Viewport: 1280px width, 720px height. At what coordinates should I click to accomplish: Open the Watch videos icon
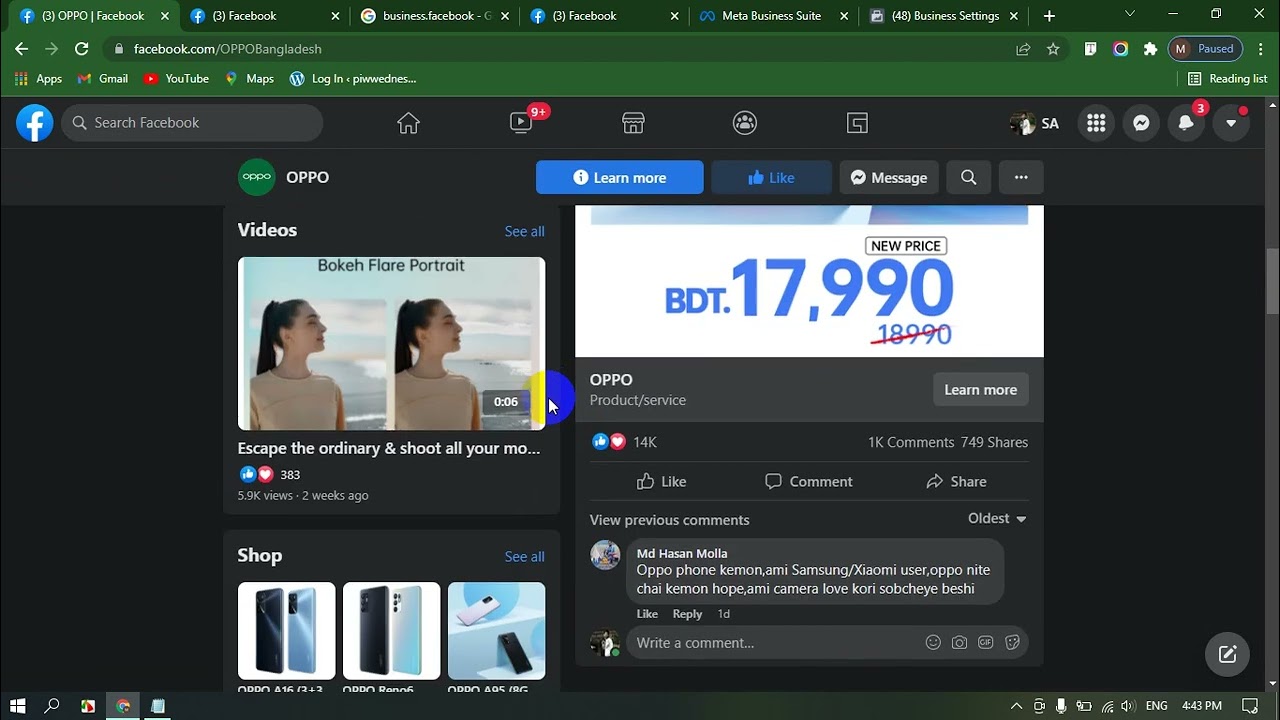(521, 123)
